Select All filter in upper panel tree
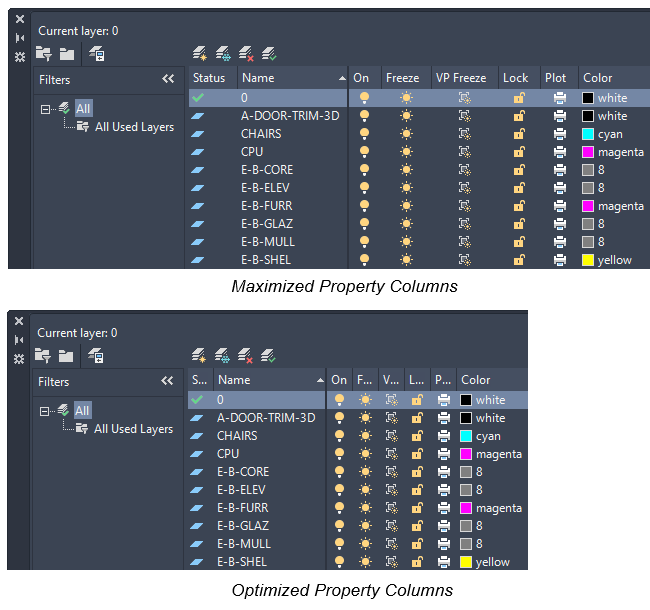 pos(83,109)
